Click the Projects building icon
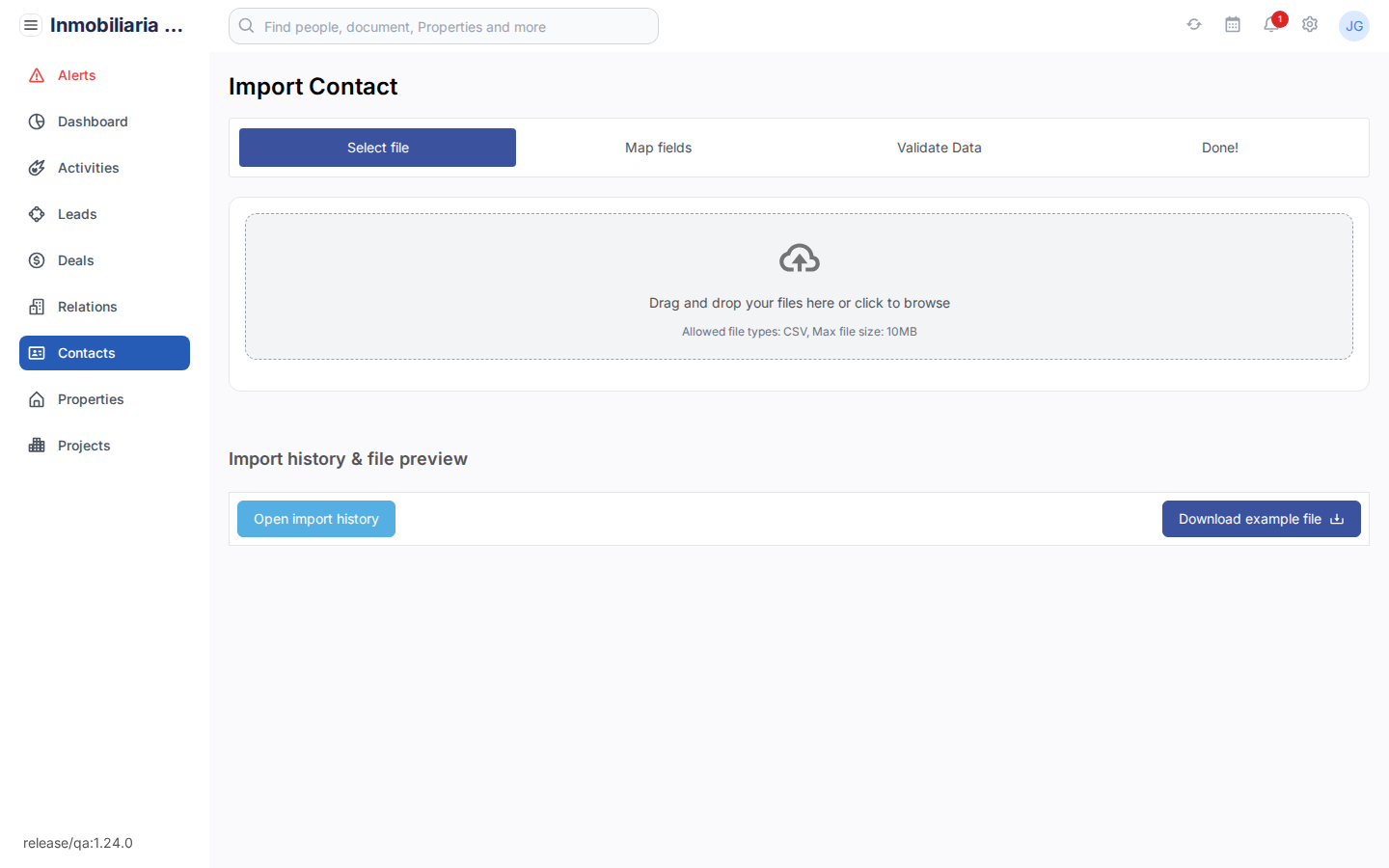The height and width of the screenshot is (868, 1389). click(36, 446)
